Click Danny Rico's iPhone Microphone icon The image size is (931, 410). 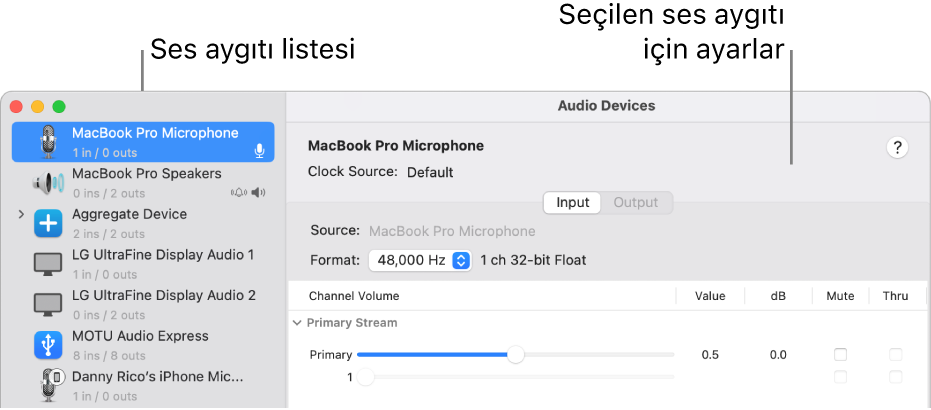tap(48, 385)
